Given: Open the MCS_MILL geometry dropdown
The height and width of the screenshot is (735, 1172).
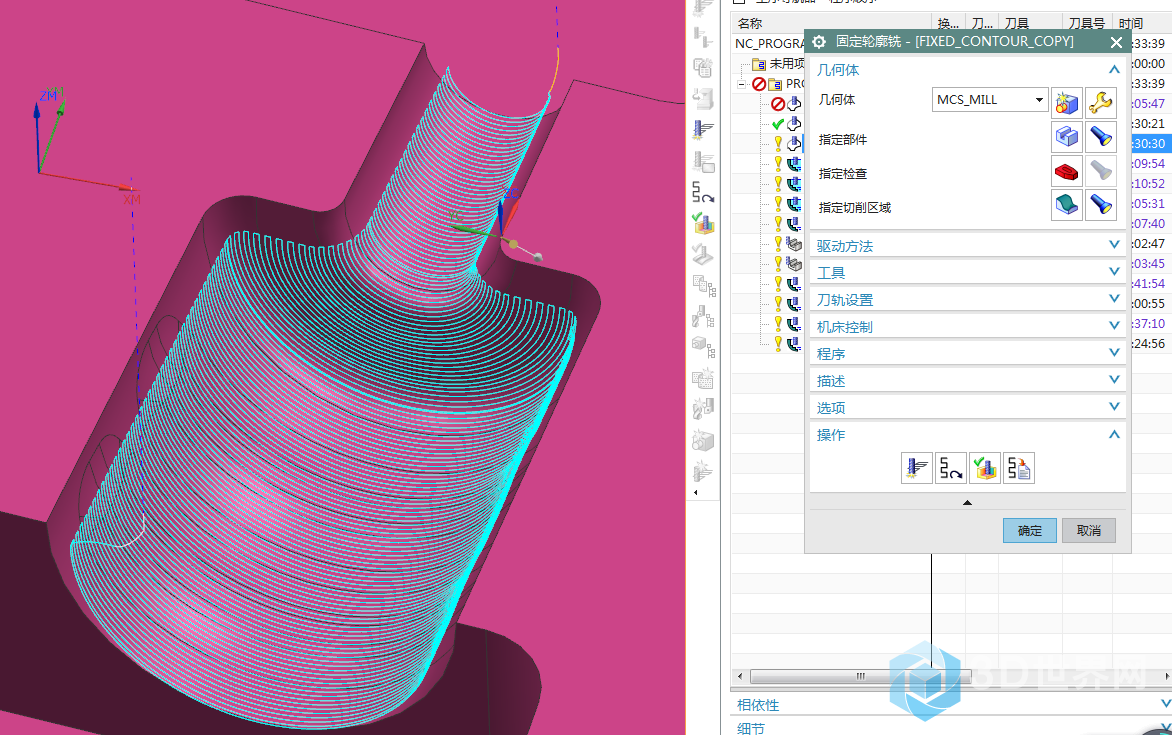Looking at the screenshot, I should pyautogui.click(x=1039, y=99).
